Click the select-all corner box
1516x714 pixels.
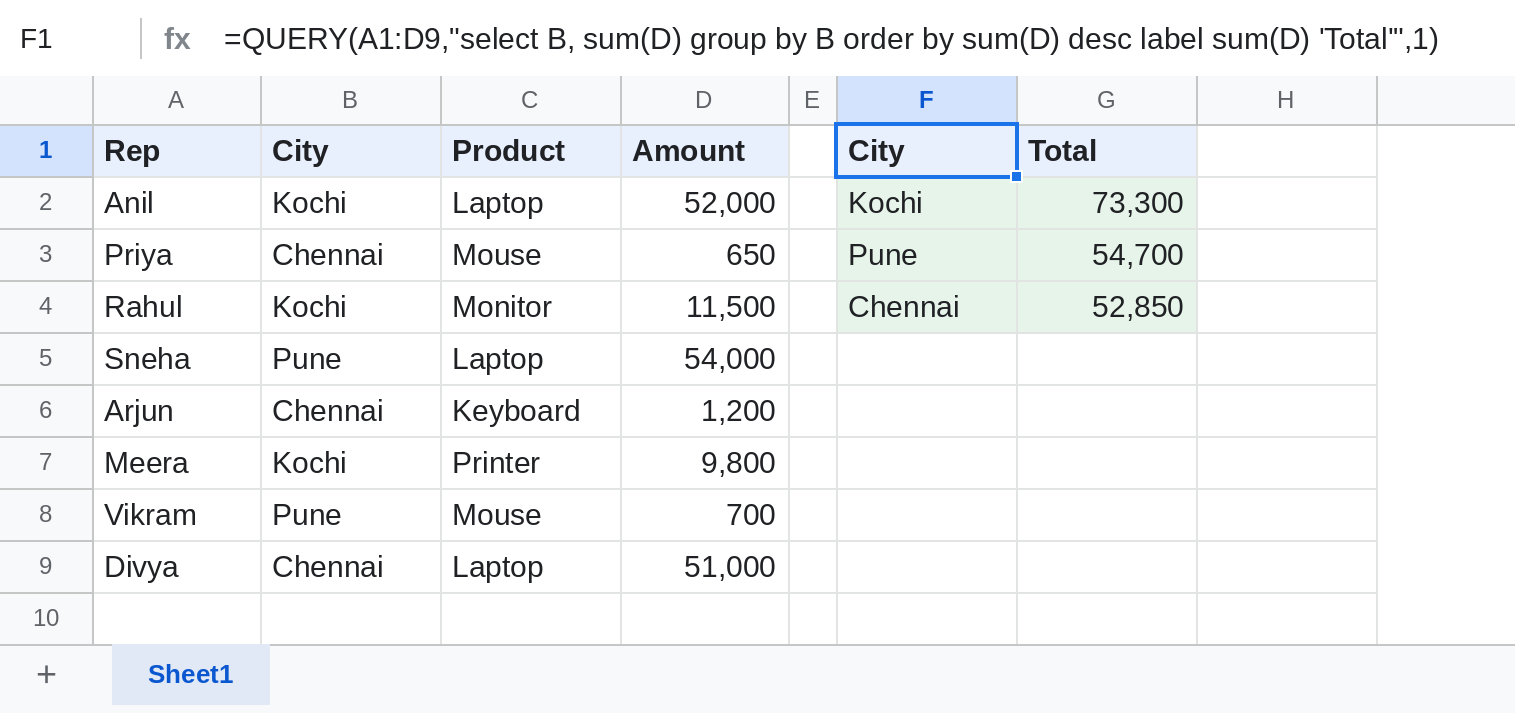pos(46,100)
